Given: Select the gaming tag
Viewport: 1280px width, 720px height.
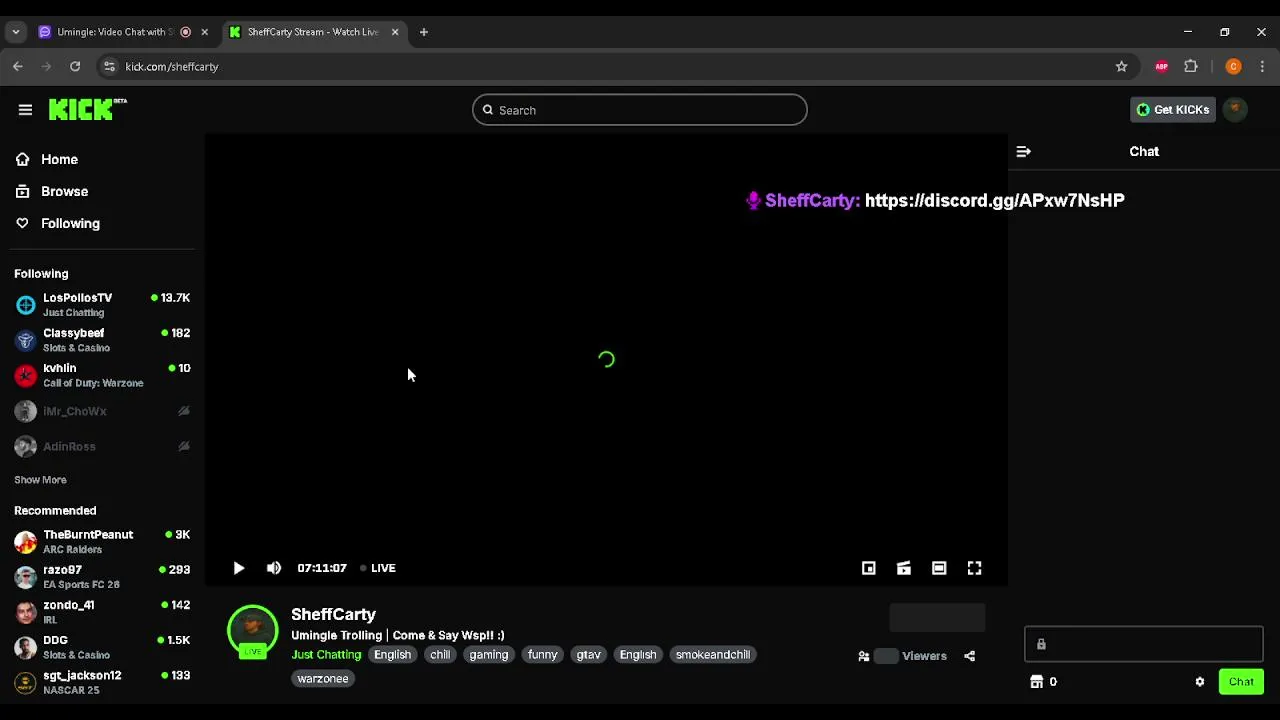Looking at the screenshot, I should point(489,655).
